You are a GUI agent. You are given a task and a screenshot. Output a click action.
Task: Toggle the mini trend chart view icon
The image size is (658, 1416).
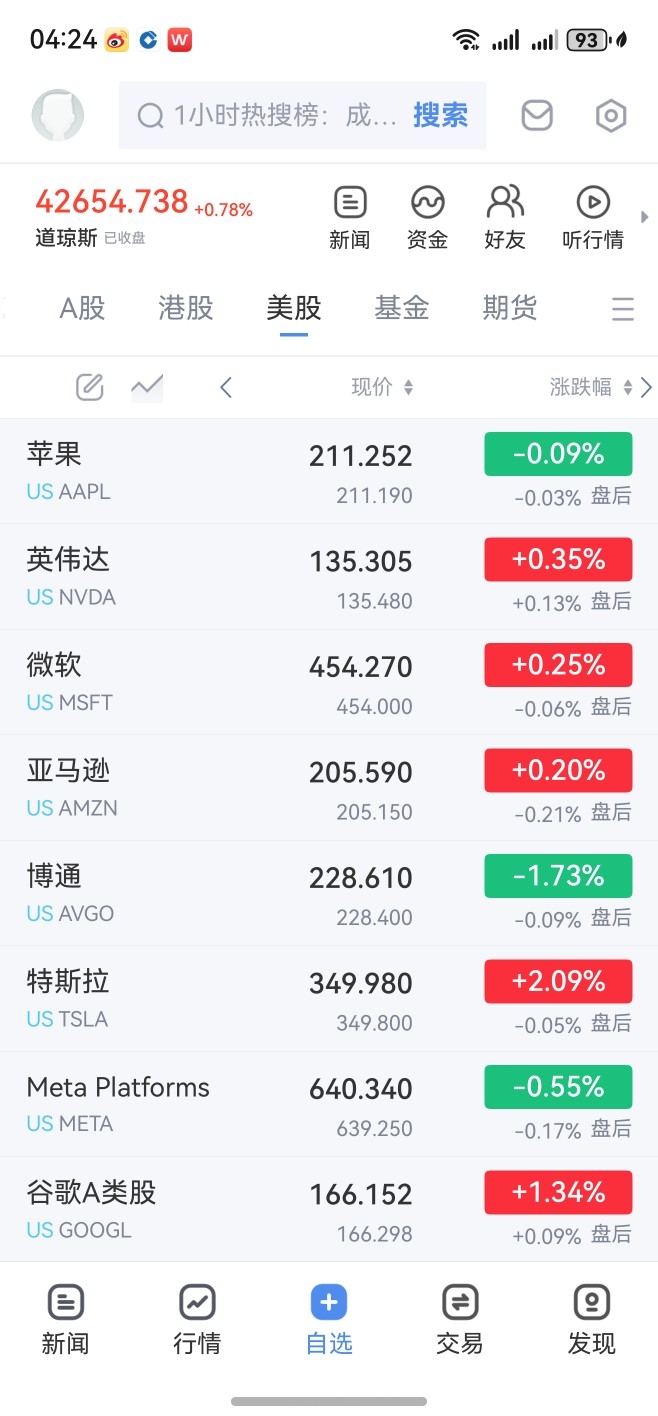147,387
